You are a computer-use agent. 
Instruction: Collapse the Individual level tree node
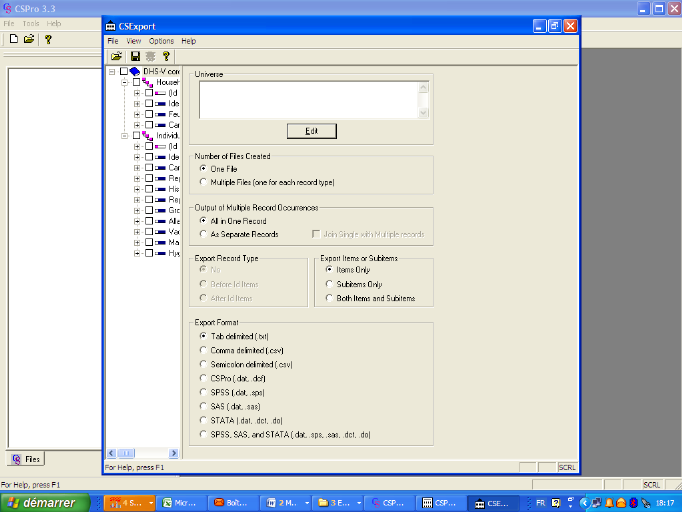(x=125, y=135)
